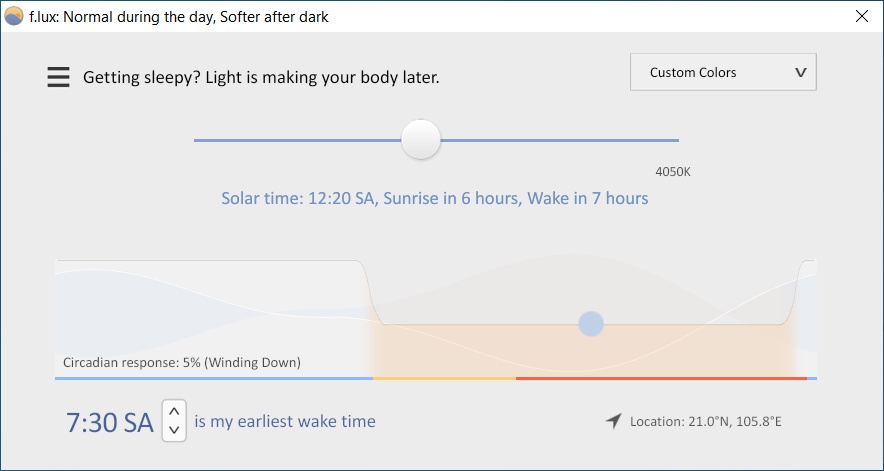
Task: Close the f.lux window
Action: click(861, 16)
